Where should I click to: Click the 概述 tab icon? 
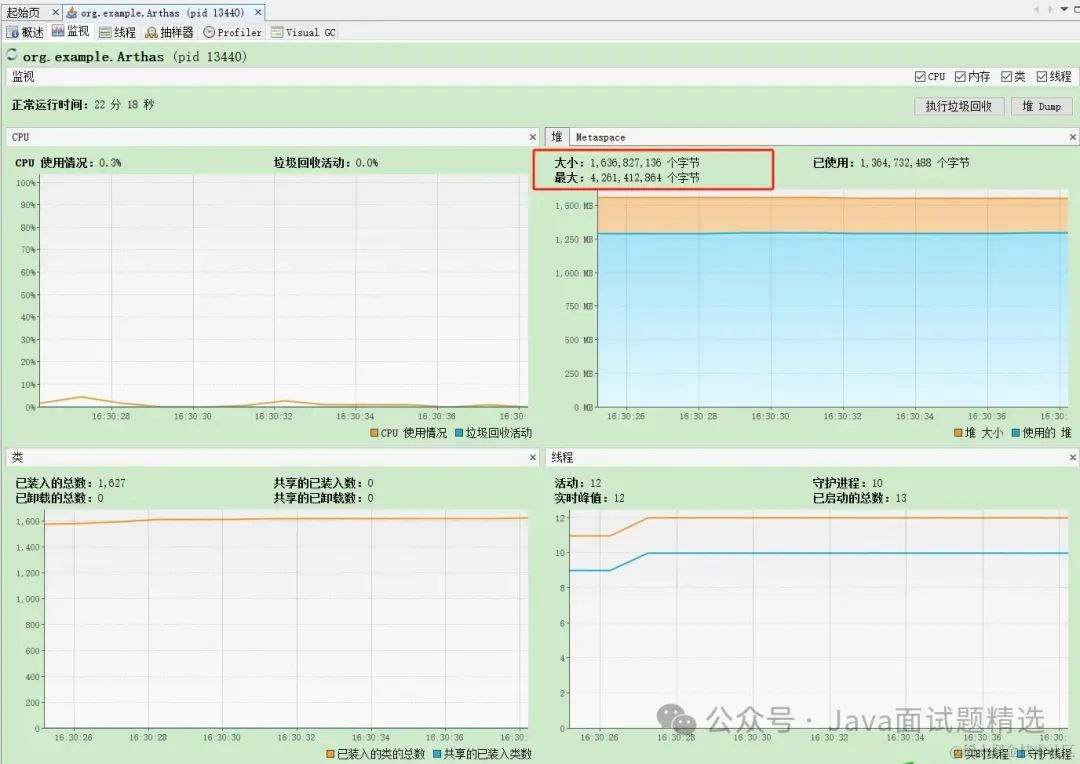point(12,32)
